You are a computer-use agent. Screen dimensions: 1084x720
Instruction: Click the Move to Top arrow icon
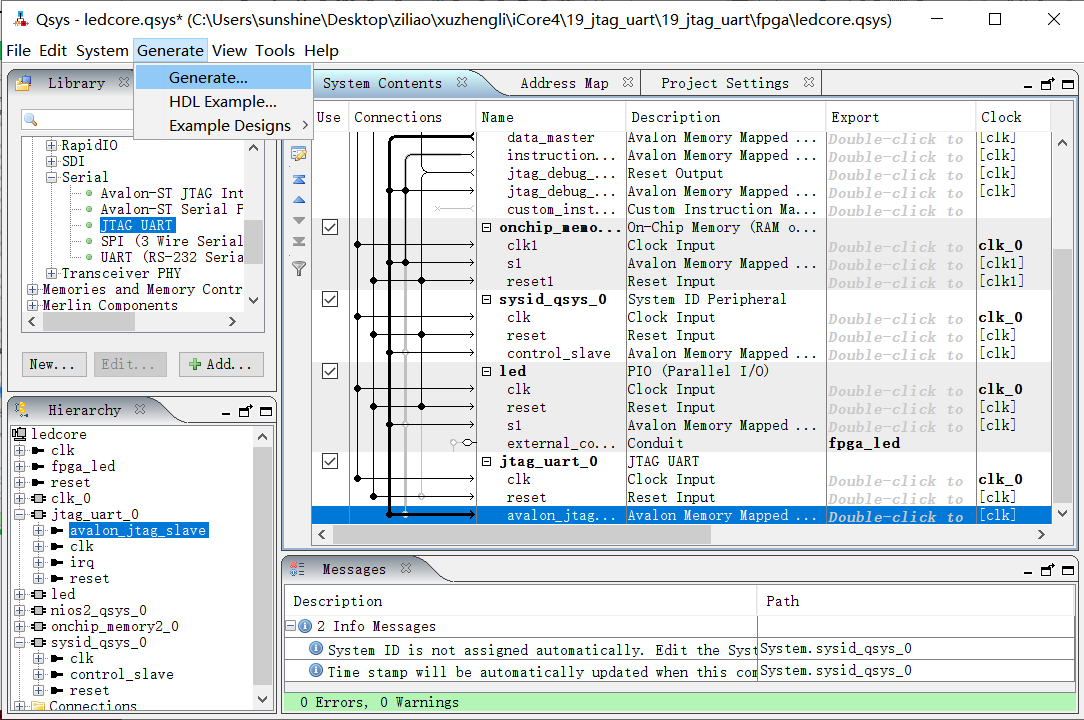[298, 180]
